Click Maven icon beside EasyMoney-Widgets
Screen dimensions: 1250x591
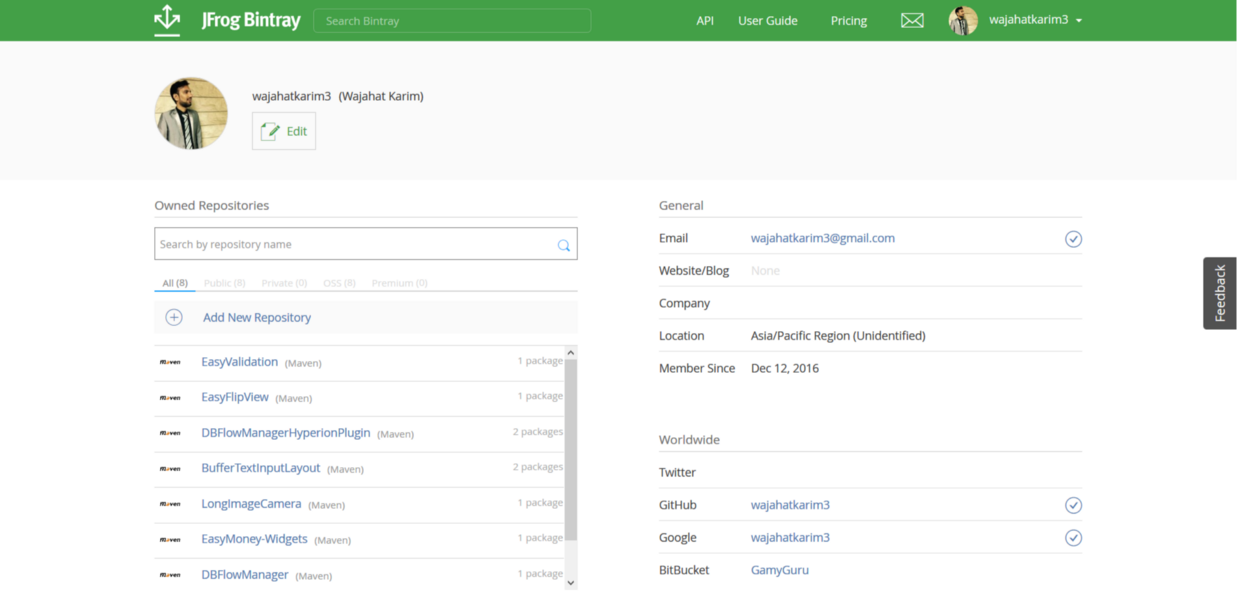click(x=171, y=540)
